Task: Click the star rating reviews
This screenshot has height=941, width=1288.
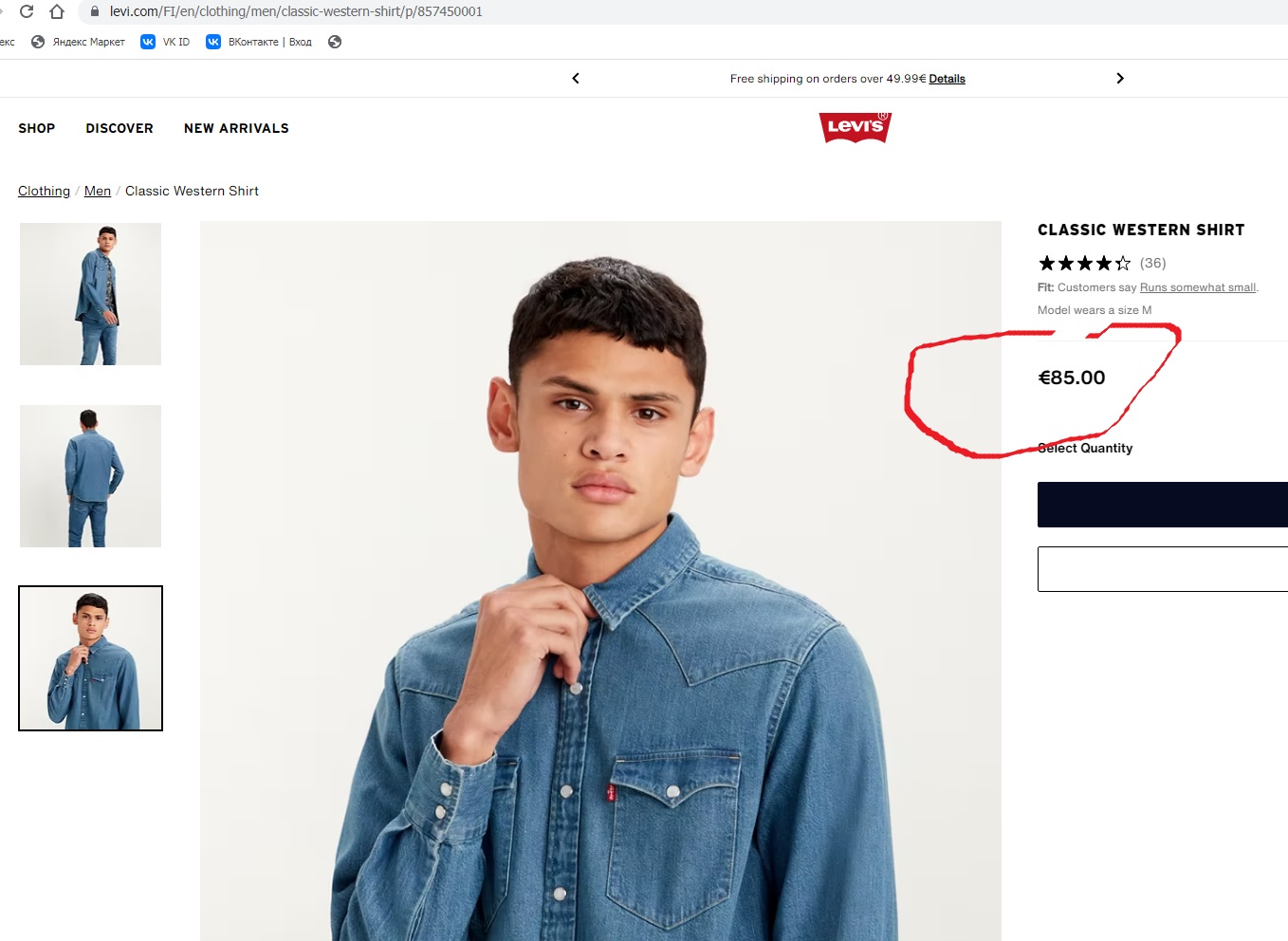Action: coord(1085,263)
